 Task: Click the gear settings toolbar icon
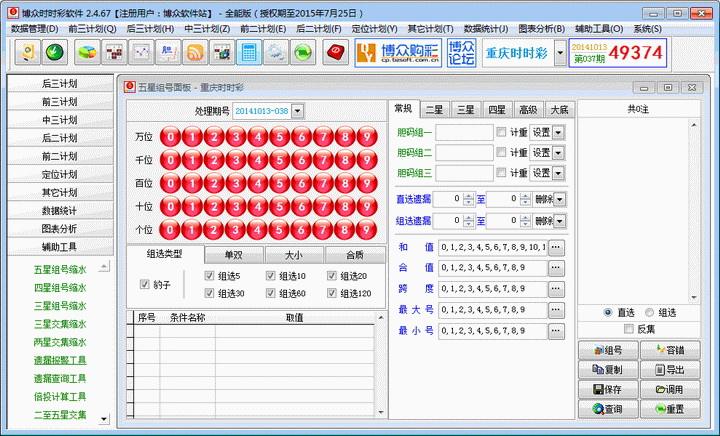[x=276, y=52]
